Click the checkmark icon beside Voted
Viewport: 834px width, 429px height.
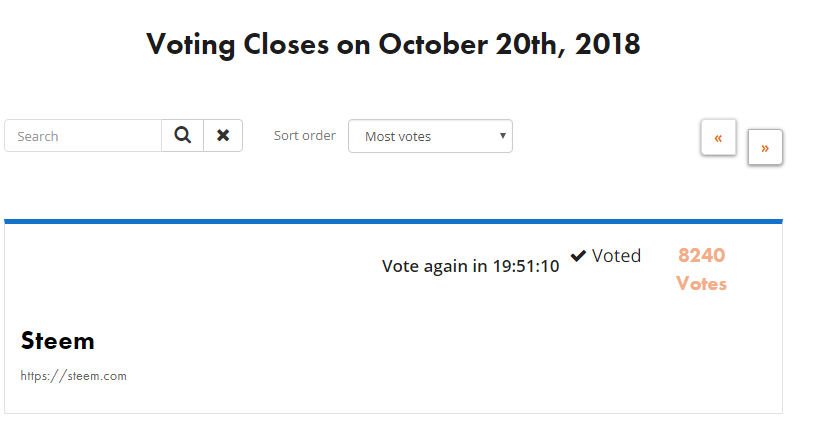point(578,256)
